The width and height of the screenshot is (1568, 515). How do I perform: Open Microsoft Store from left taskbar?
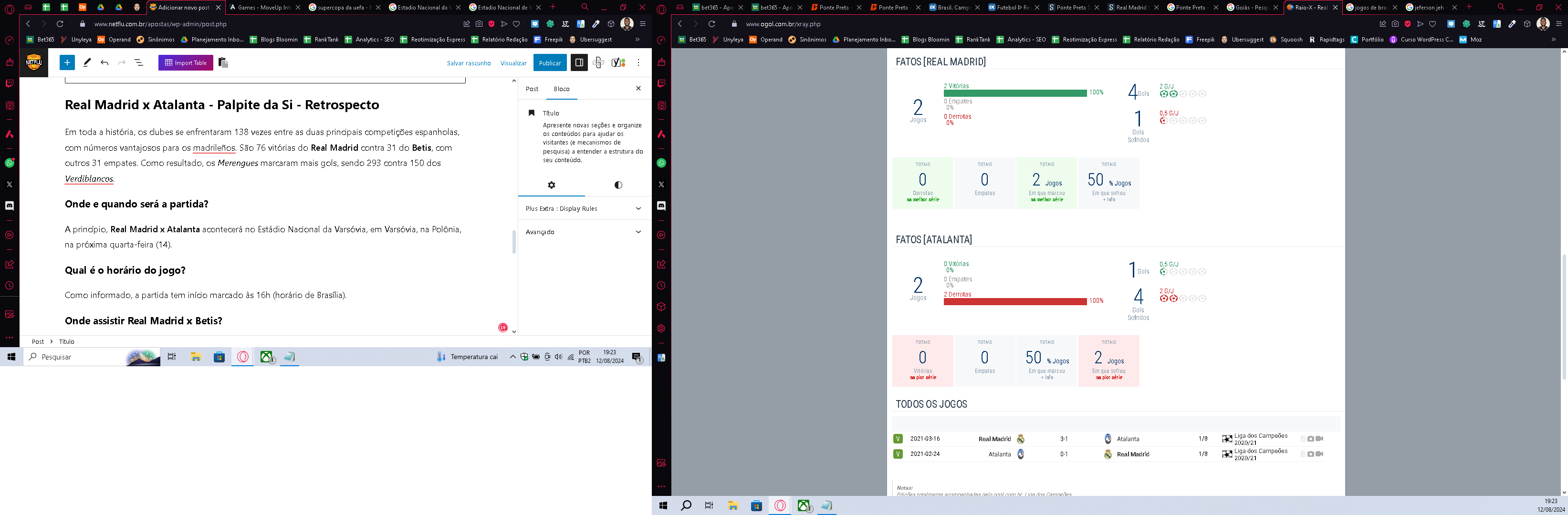tap(219, 357)
